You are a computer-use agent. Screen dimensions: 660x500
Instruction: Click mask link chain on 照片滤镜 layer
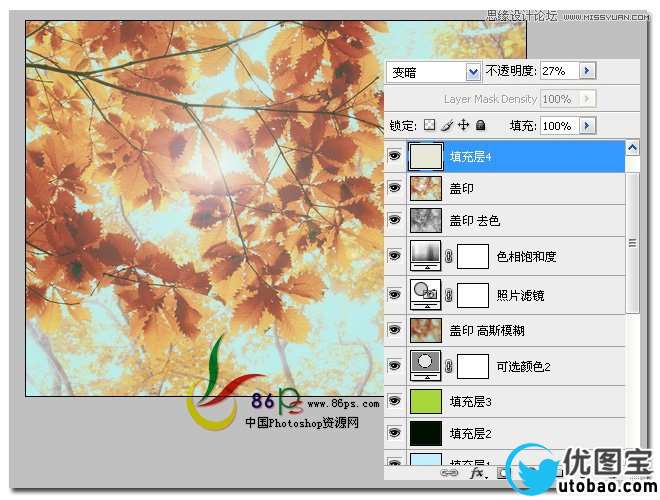pyautogui.click(x=449, y=295)
